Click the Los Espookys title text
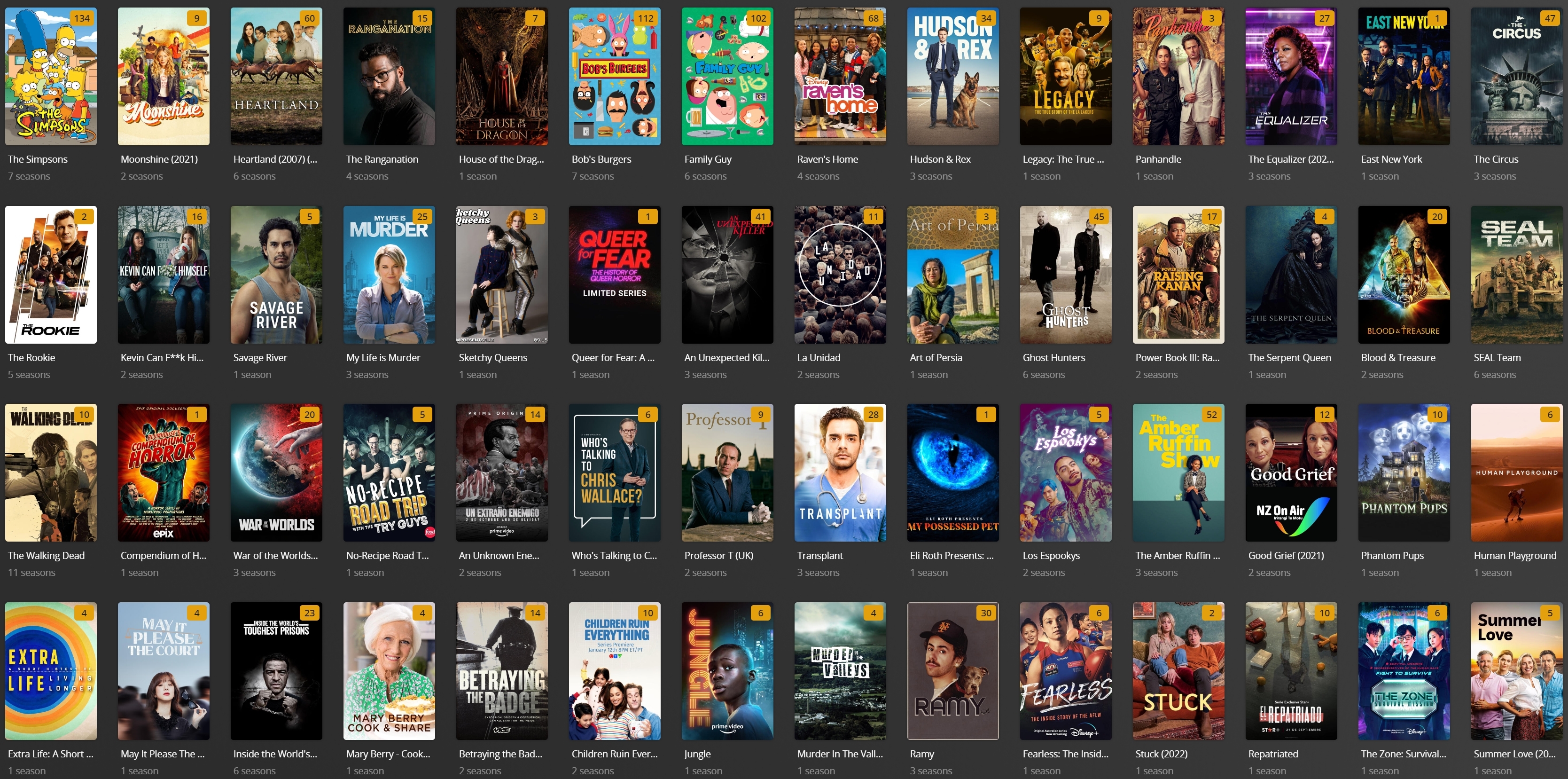The image size is (1568, 779). click(x=1051, y=556)
